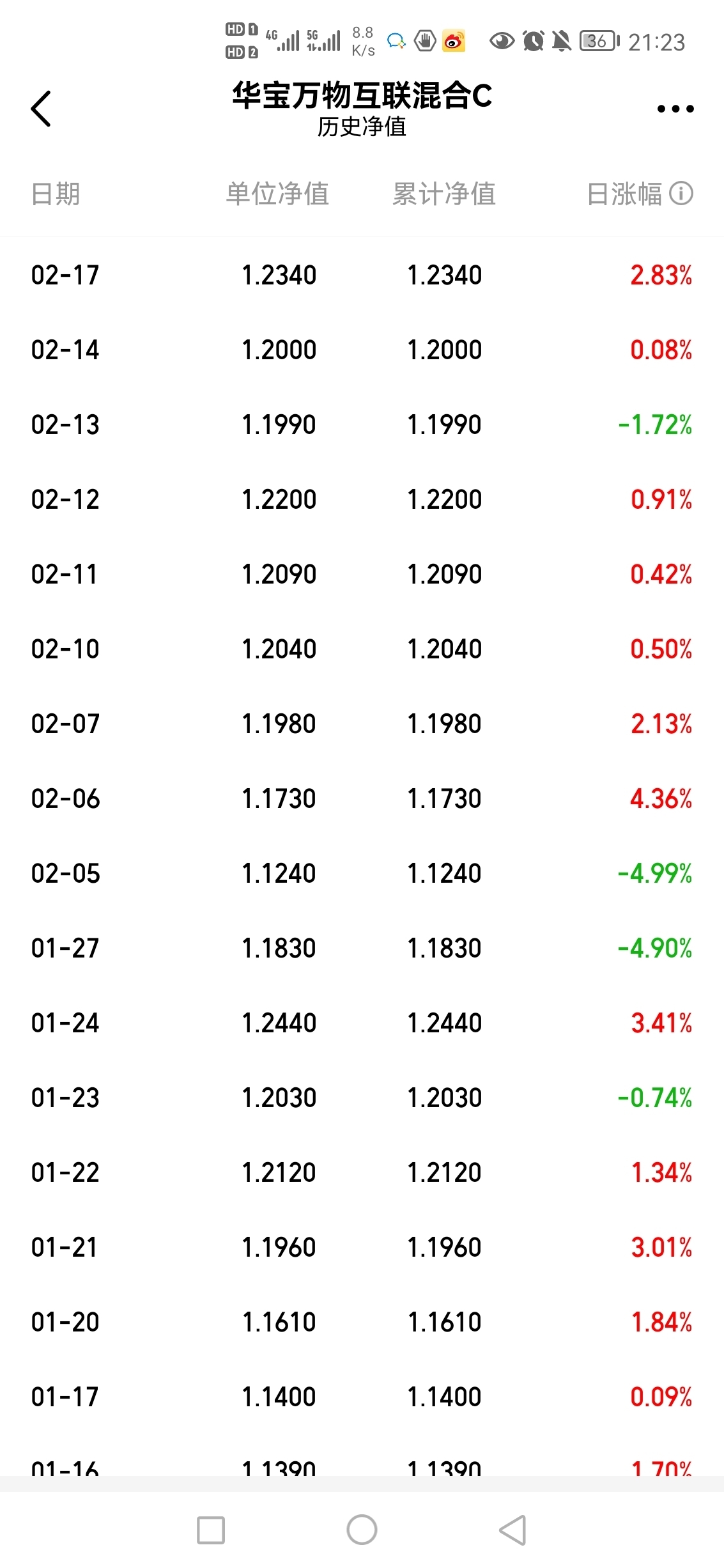
Task: Open the three-dot more options menu
Action: pos(675,109)
